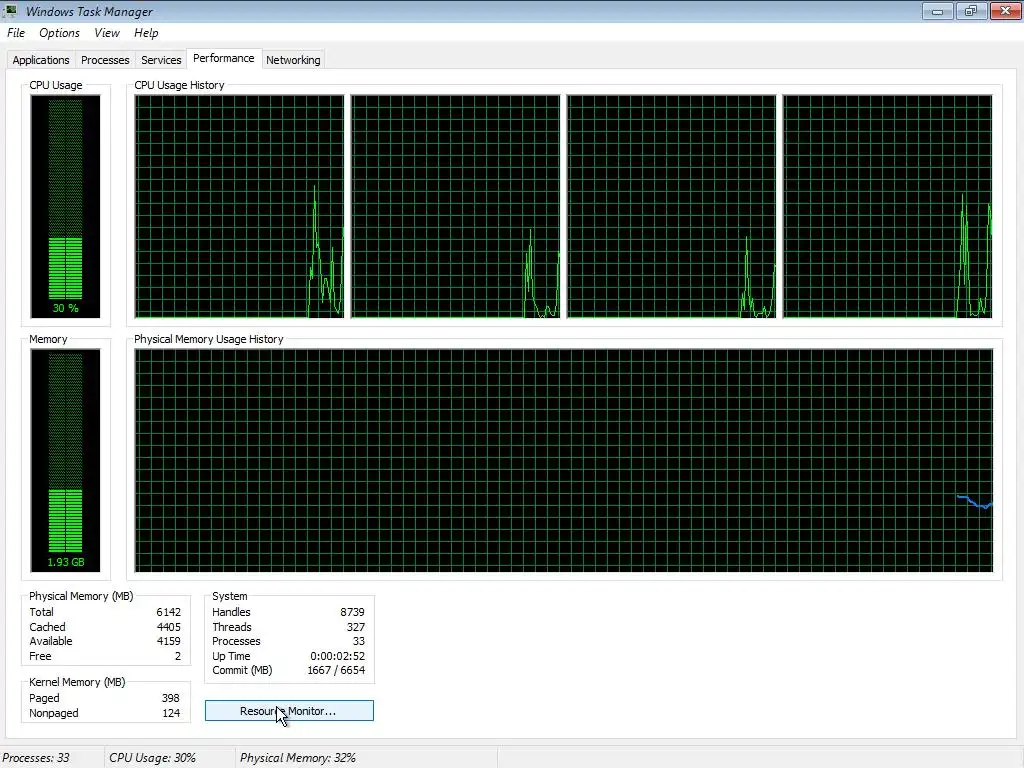Click the Nonpaged kernel memory value 124
This screenshot has height=768, width=1024.
[171, 713]
